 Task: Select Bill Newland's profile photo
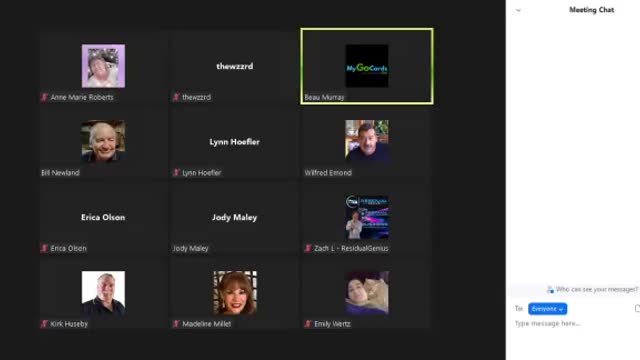pyautogui.click(x=103, y=142)
